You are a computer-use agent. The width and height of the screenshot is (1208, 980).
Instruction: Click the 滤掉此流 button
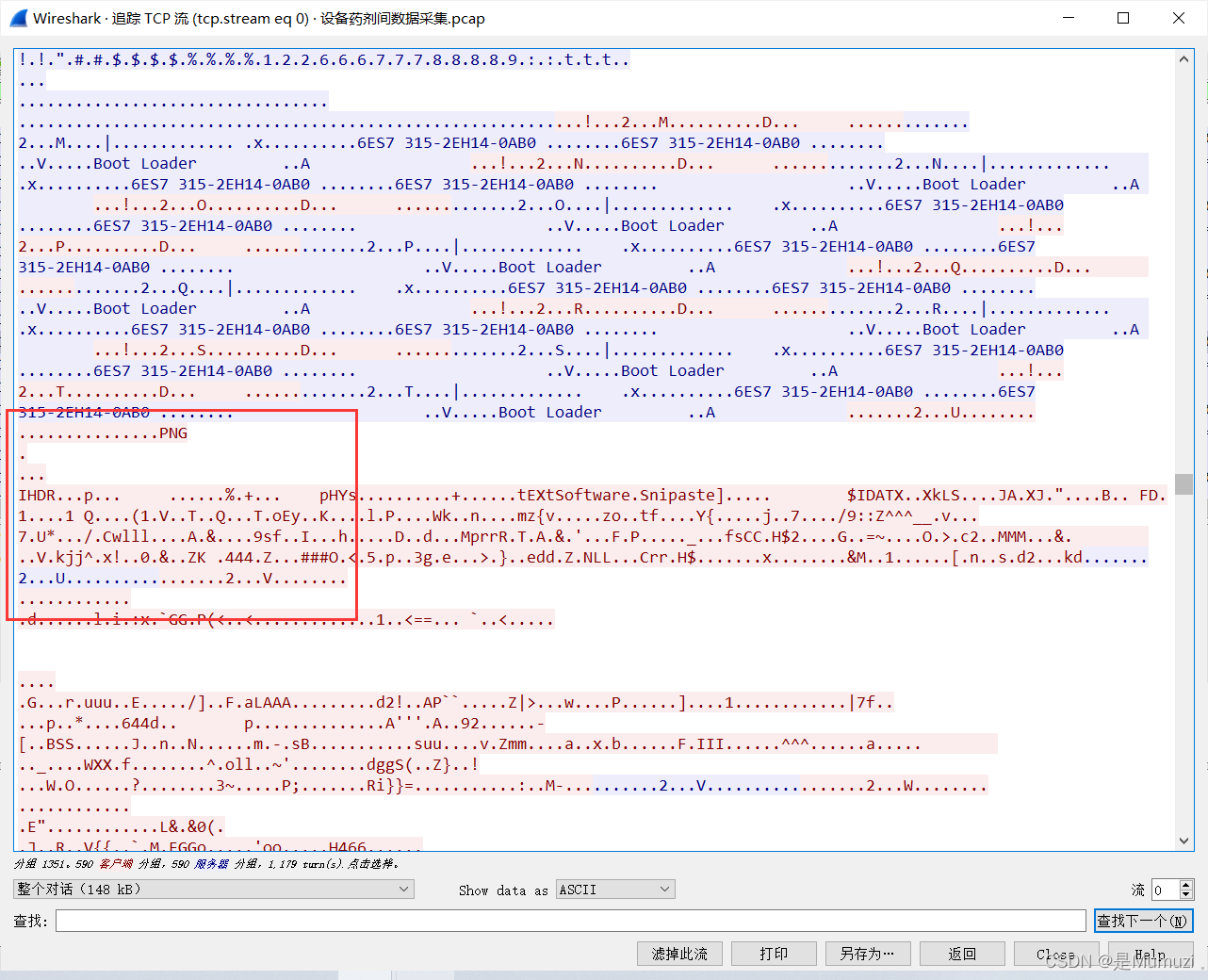point(679,954)
